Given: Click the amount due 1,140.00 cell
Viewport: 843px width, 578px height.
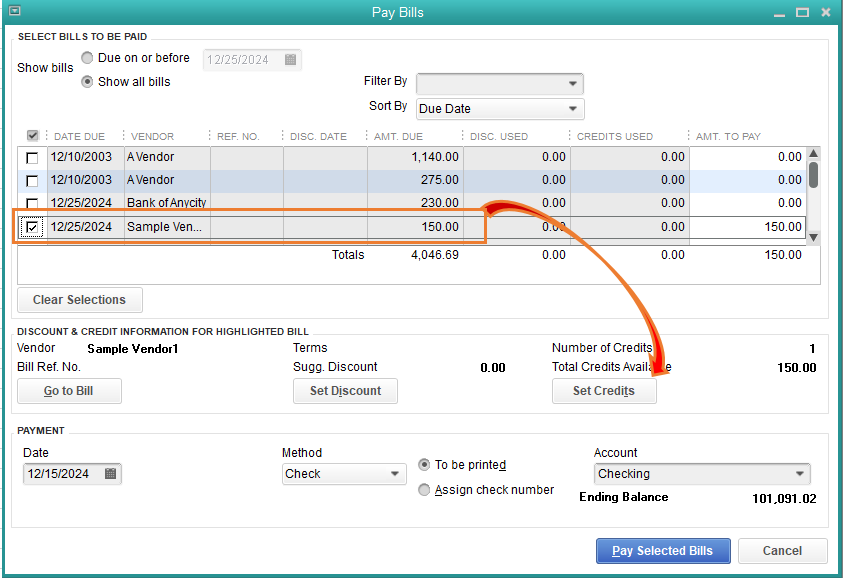Looking at the screenshot, I should (x=415, y=157).
